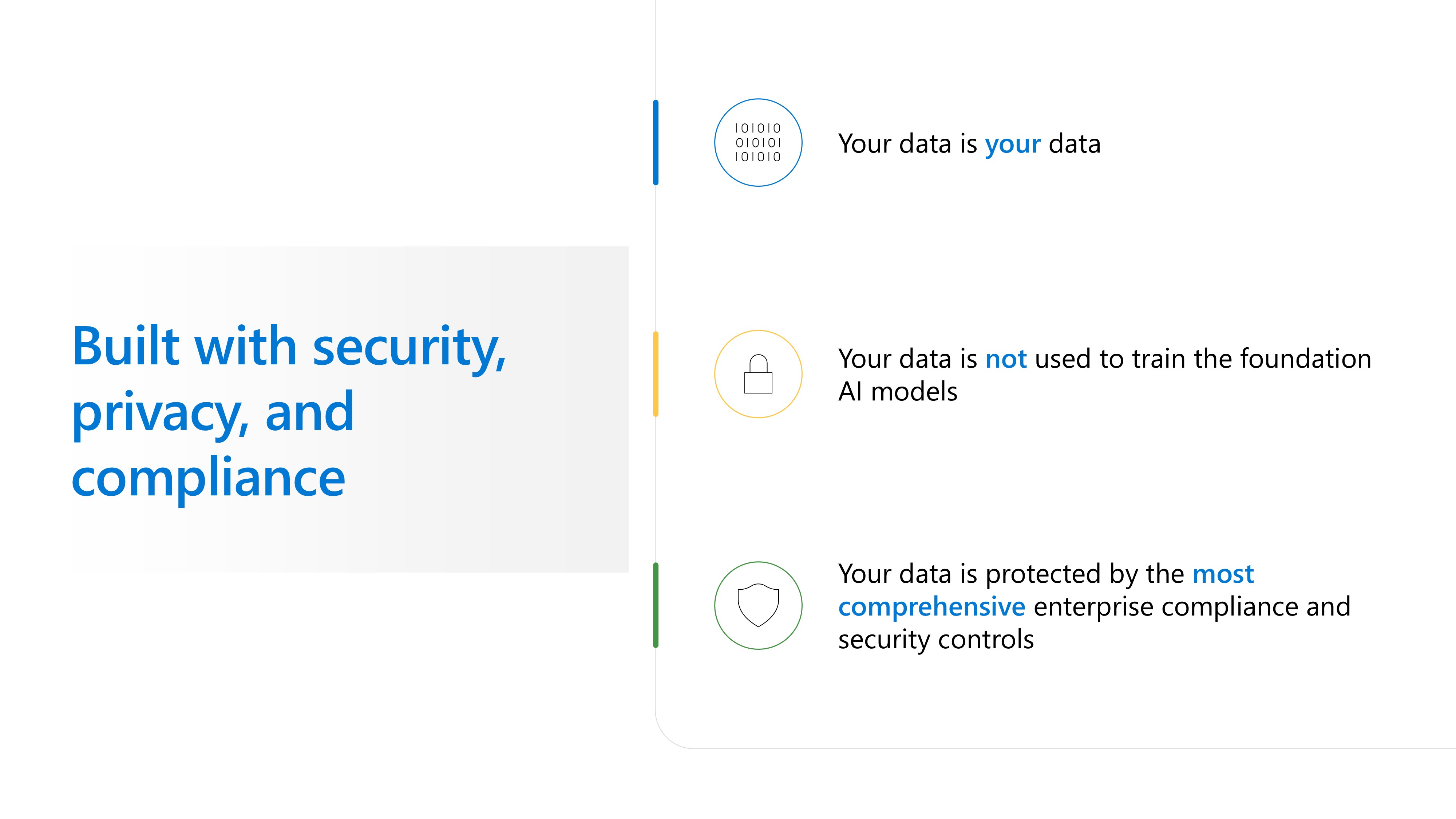The width and height of the screenshot is (1456, 819).
Task: Click the "AI models" text line
Action: (x=898, y=392)
